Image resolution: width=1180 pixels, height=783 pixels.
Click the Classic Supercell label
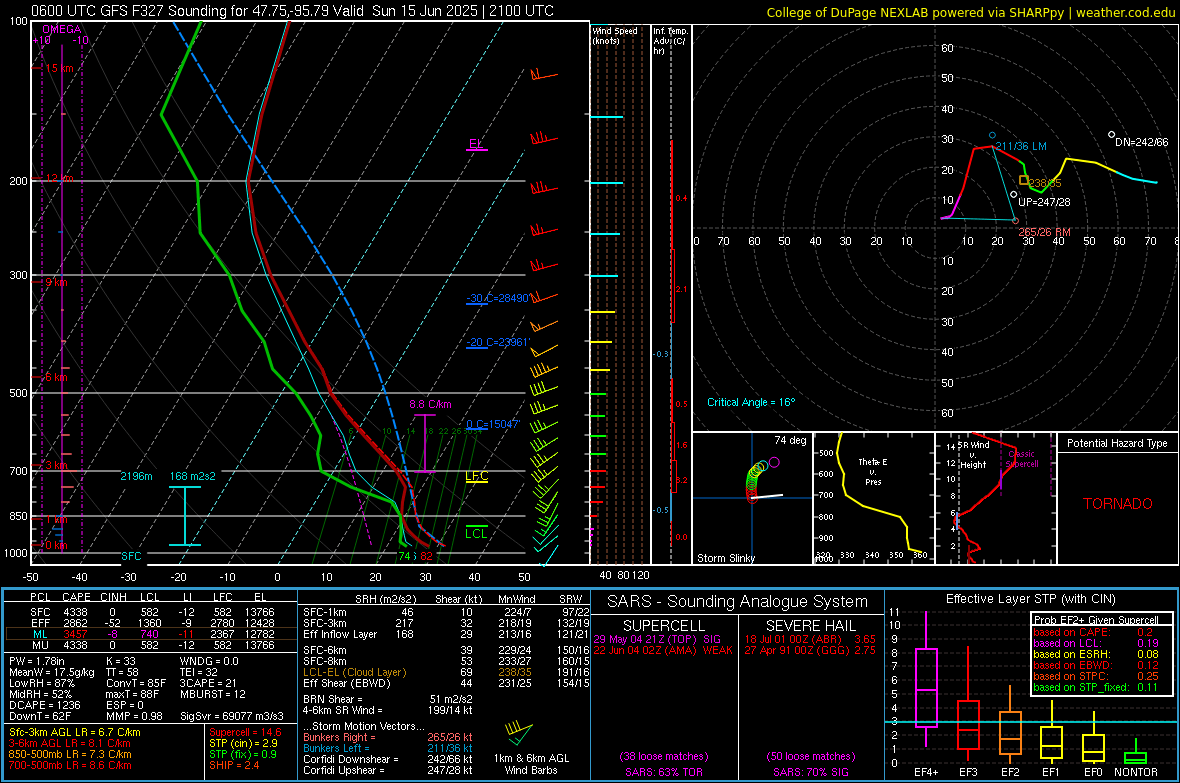(x=1022, y=459)
